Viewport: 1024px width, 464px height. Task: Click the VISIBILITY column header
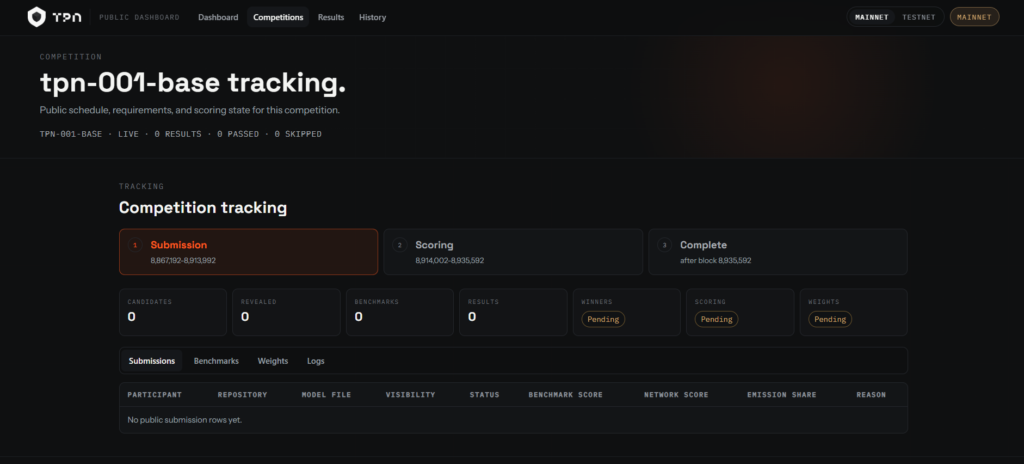[x=410, y=395]
